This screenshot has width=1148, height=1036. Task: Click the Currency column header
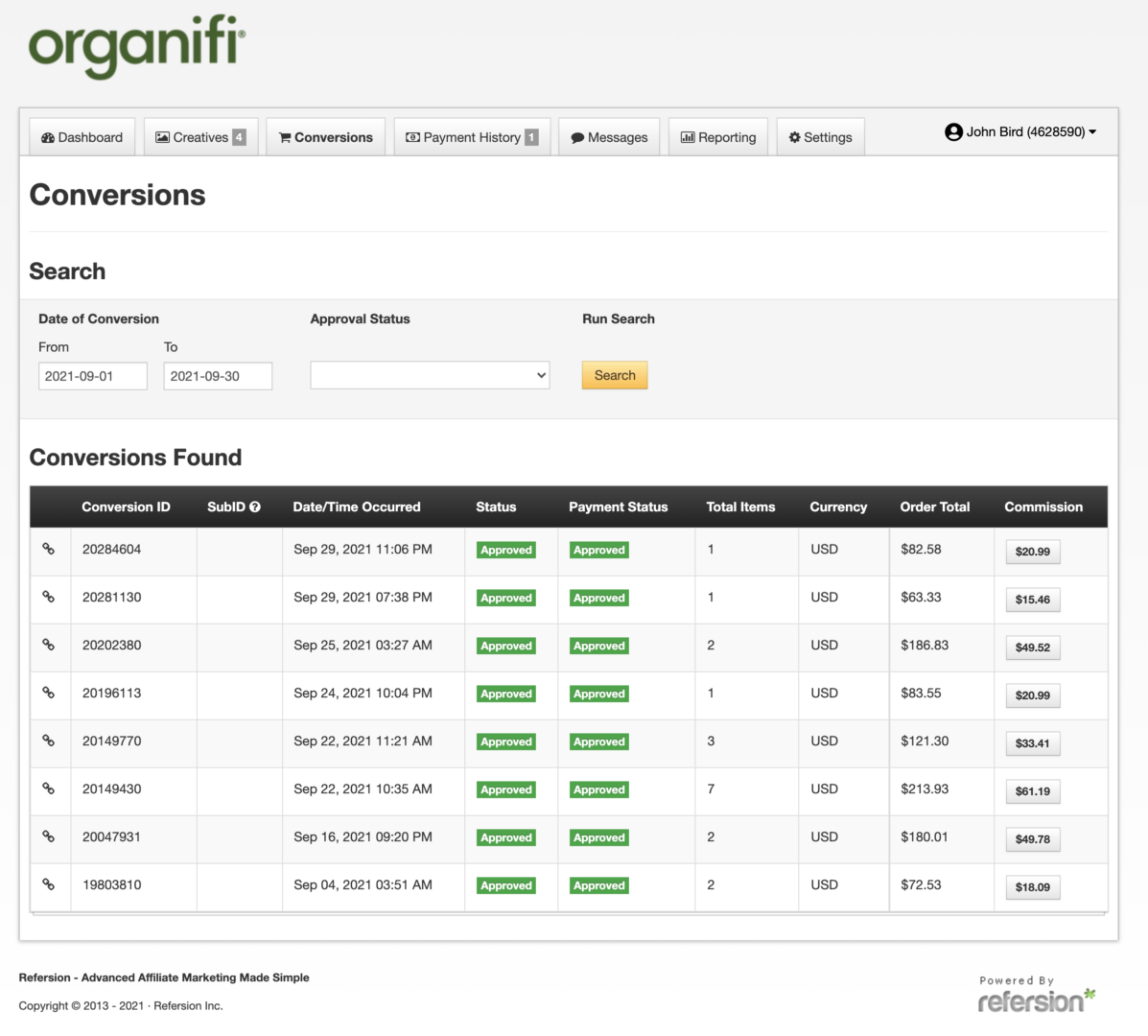tap(838, 506)
